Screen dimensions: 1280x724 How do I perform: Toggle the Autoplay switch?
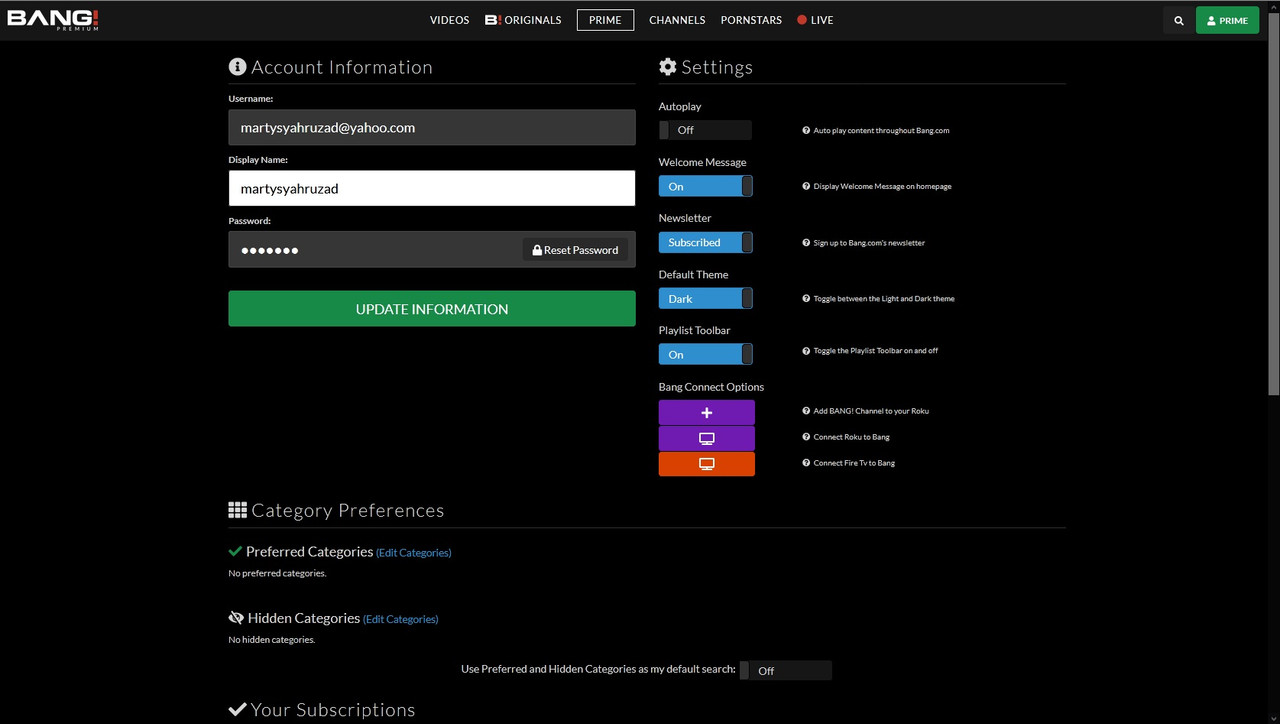coord(706,130)
